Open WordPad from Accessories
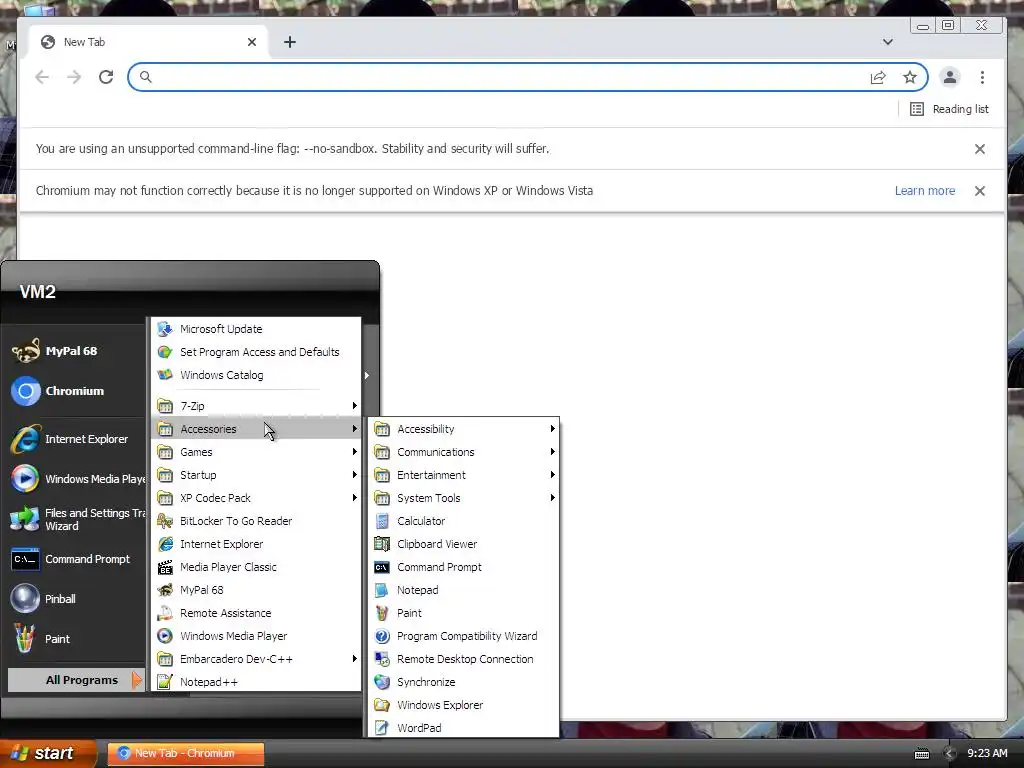The image size is (1024, 768). point(464,728)
